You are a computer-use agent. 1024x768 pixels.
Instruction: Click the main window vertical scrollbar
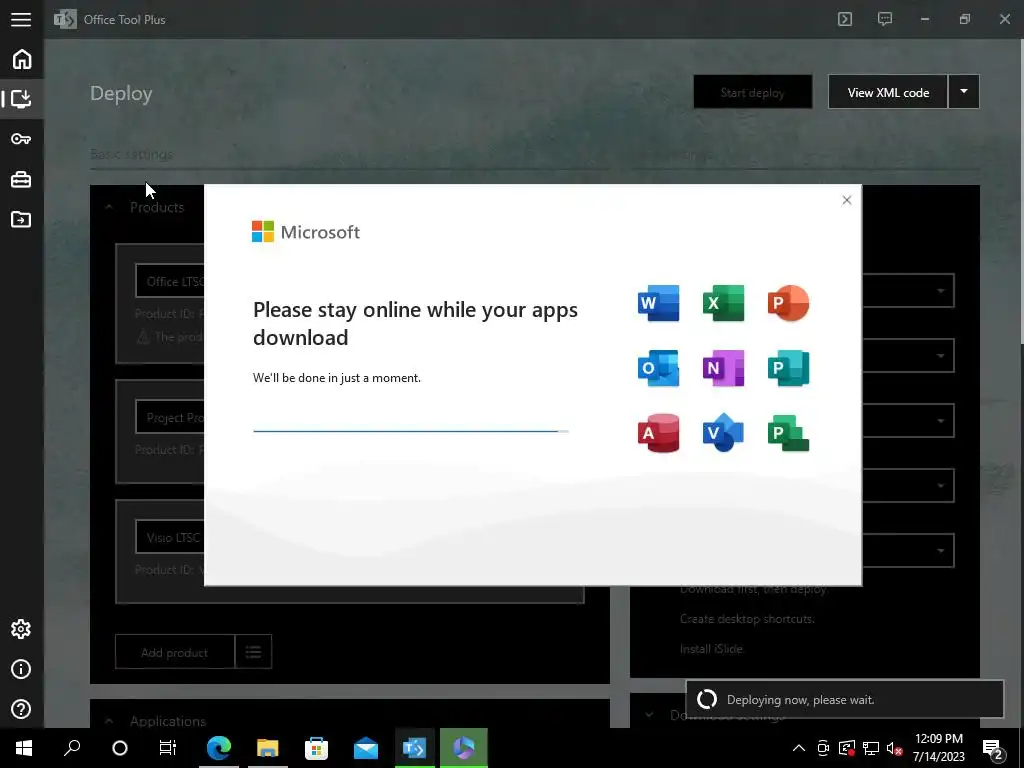(x=1021, y=189)
